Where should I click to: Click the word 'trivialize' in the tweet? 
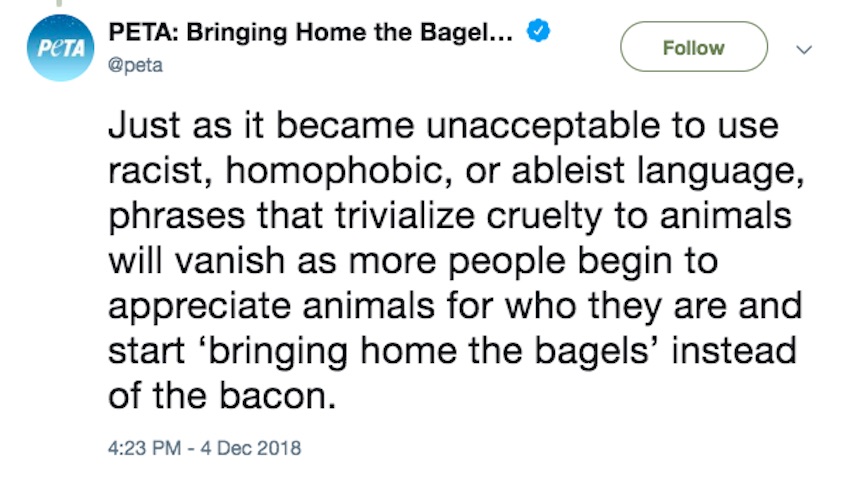404,215
